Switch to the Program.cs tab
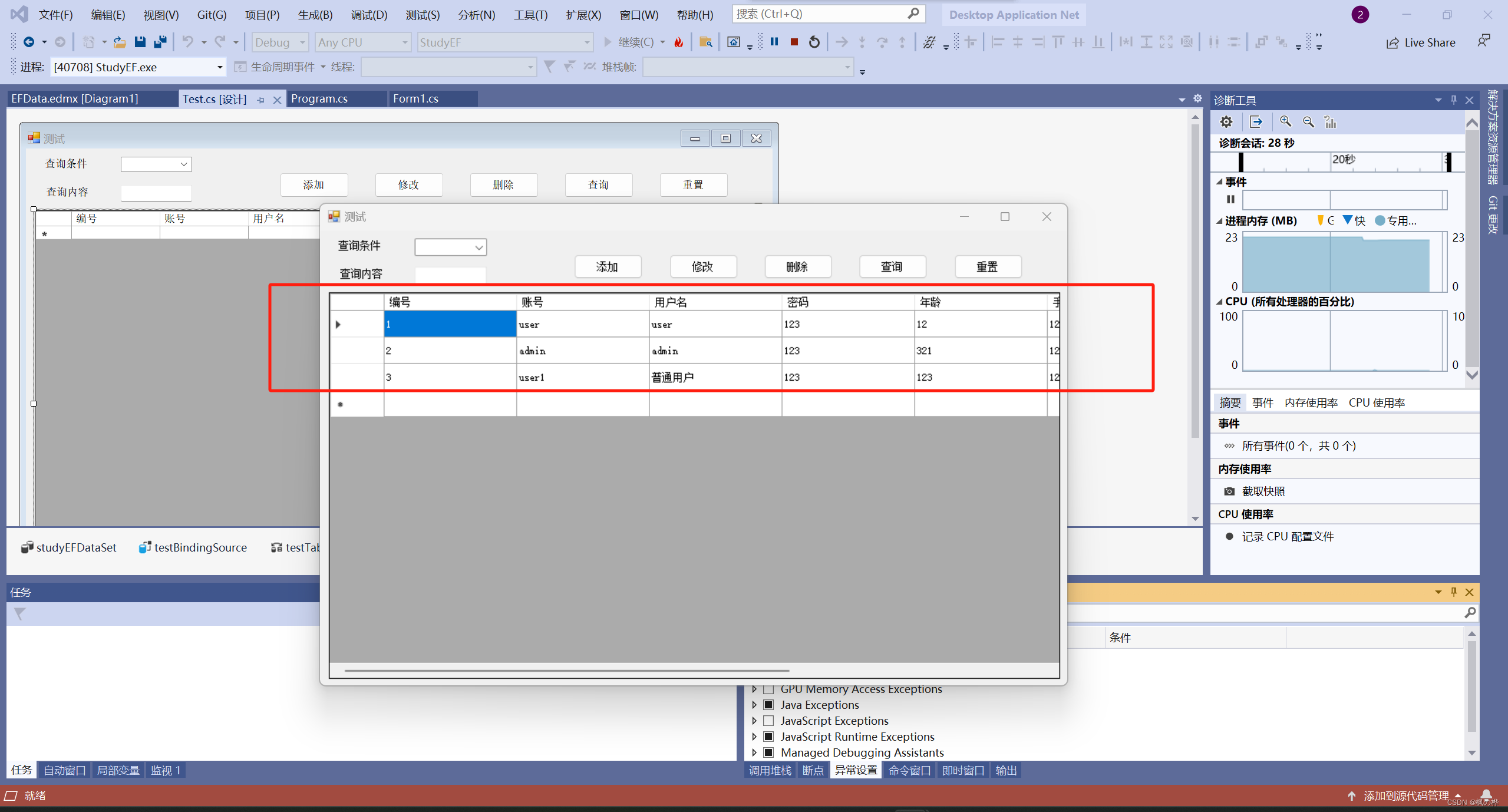The image size is (1508, 812). (x=319, y=99)
